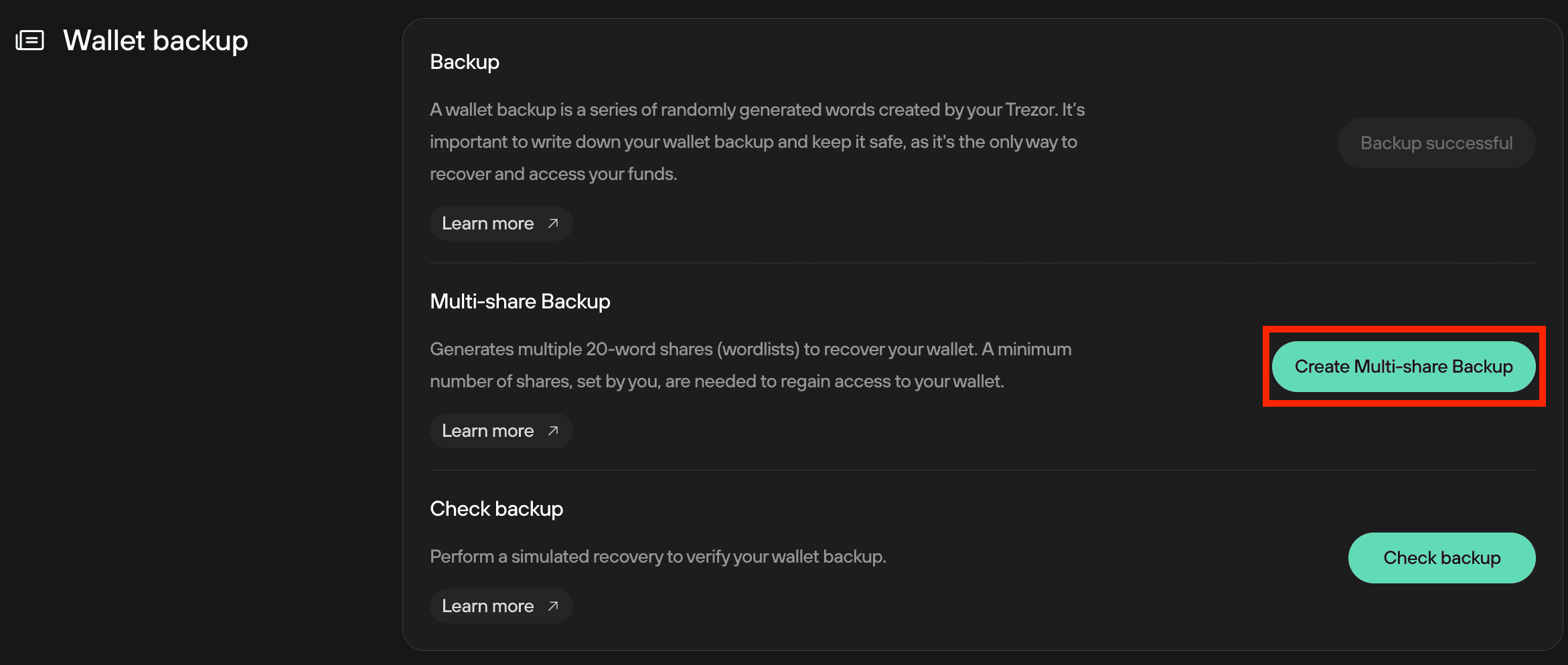Image resolution: width=1568 pixels, height=665 pixels.
Task: Click the disabled Backup successful button
Action: coord(1436,143)
